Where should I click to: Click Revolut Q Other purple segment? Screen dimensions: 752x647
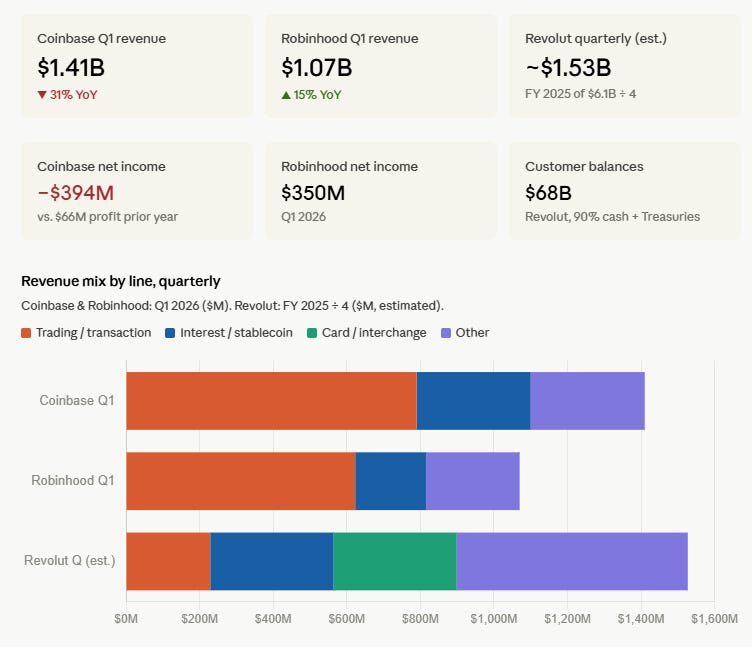coord(572,561)
